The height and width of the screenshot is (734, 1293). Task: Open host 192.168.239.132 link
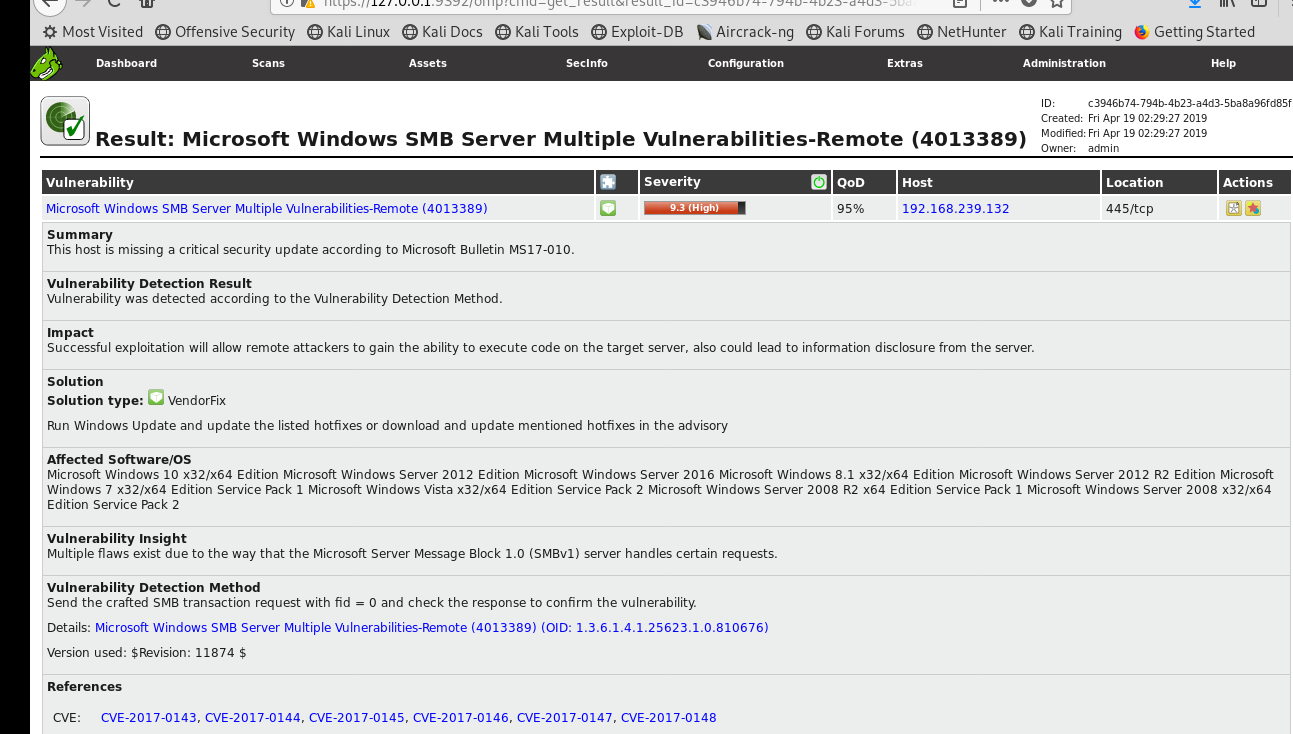pos(955,209)
